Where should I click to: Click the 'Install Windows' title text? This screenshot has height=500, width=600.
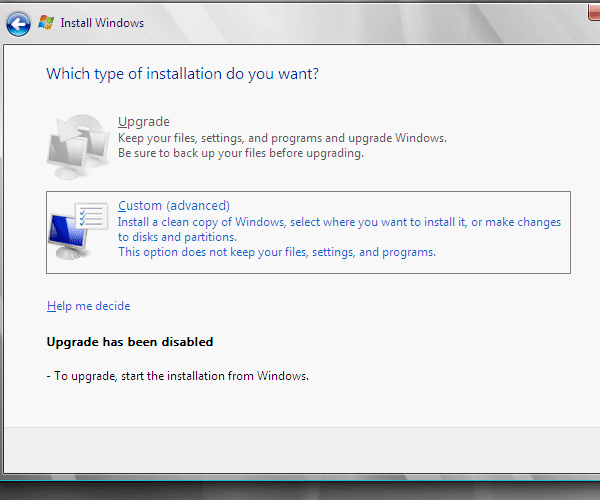(x=102, y=23)
